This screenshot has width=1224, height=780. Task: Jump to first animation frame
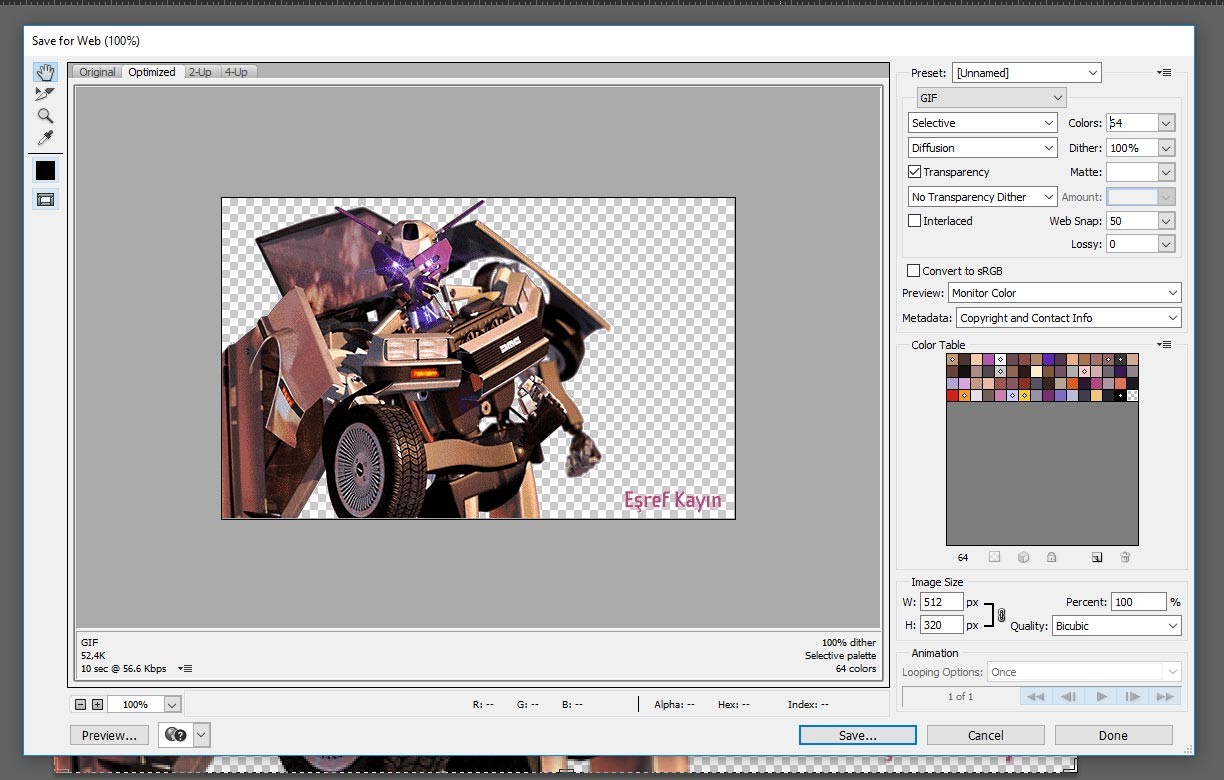[x=1036, y=696]
